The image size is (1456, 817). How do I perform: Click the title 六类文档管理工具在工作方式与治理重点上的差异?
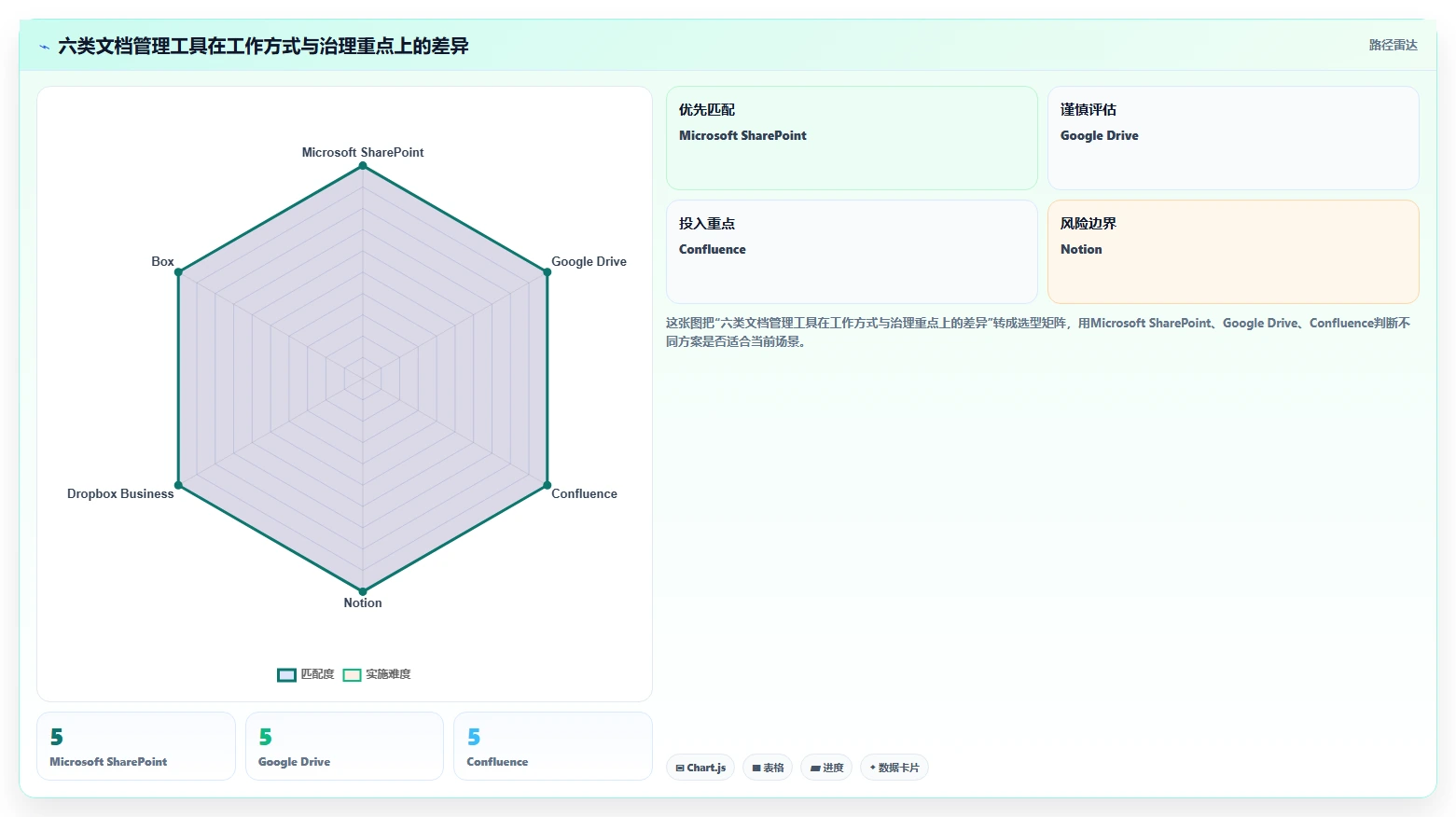263,46
